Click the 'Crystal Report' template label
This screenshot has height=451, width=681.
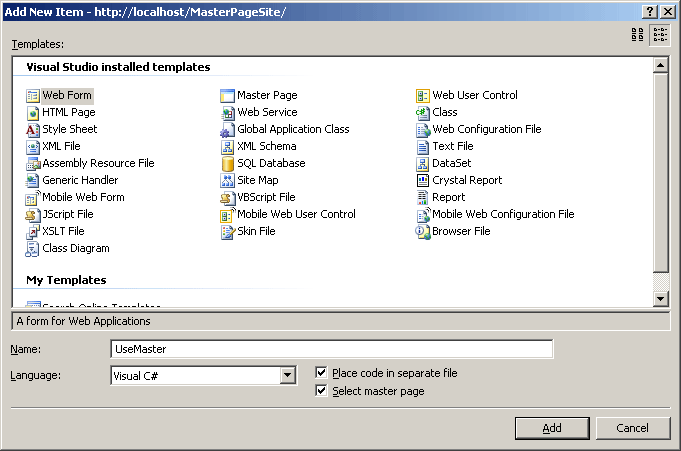[x=467, y=180]
